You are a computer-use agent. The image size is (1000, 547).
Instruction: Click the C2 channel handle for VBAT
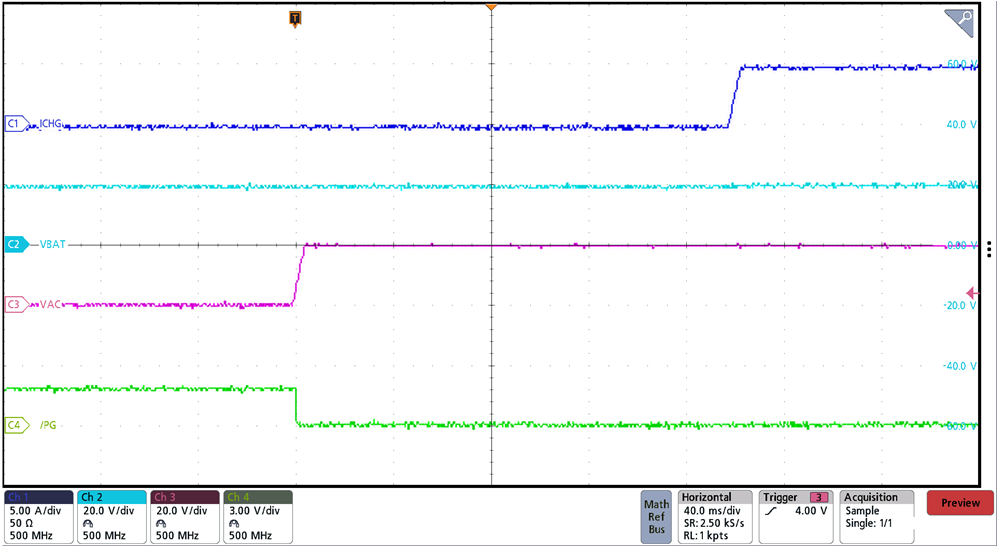pos(15,244)
